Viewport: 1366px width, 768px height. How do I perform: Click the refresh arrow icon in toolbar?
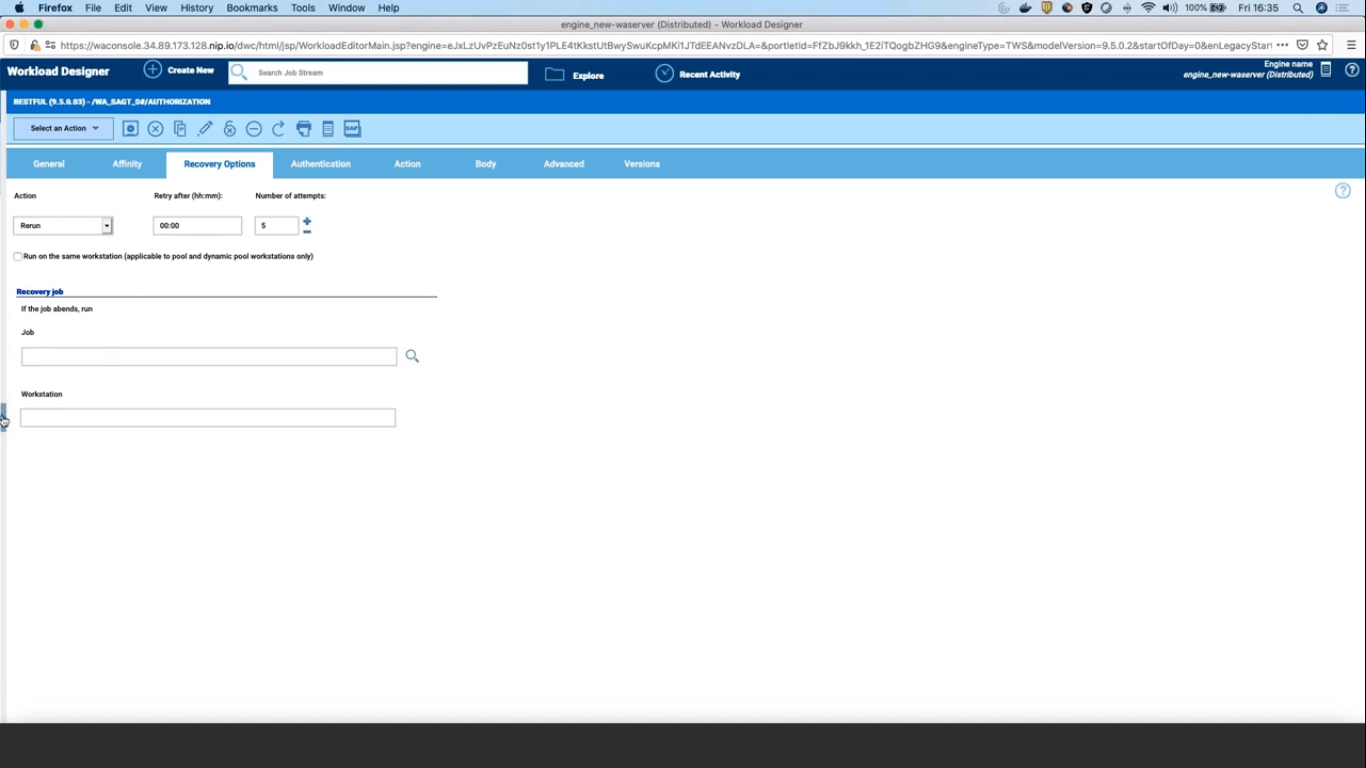(x=279, y=129)
